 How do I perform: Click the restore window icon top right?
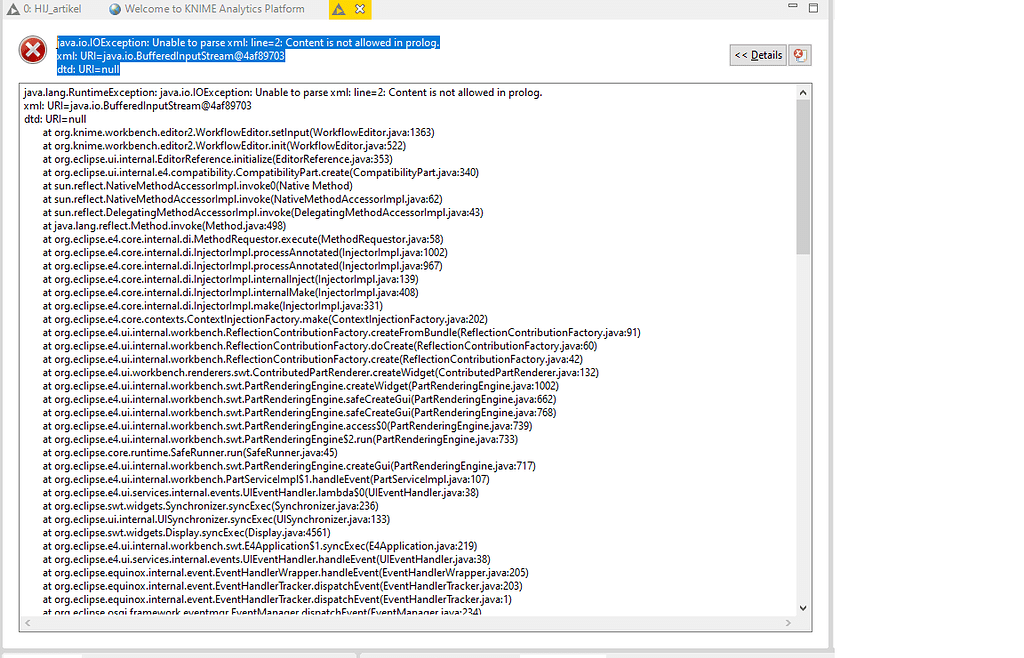click(x=812, y=7)
